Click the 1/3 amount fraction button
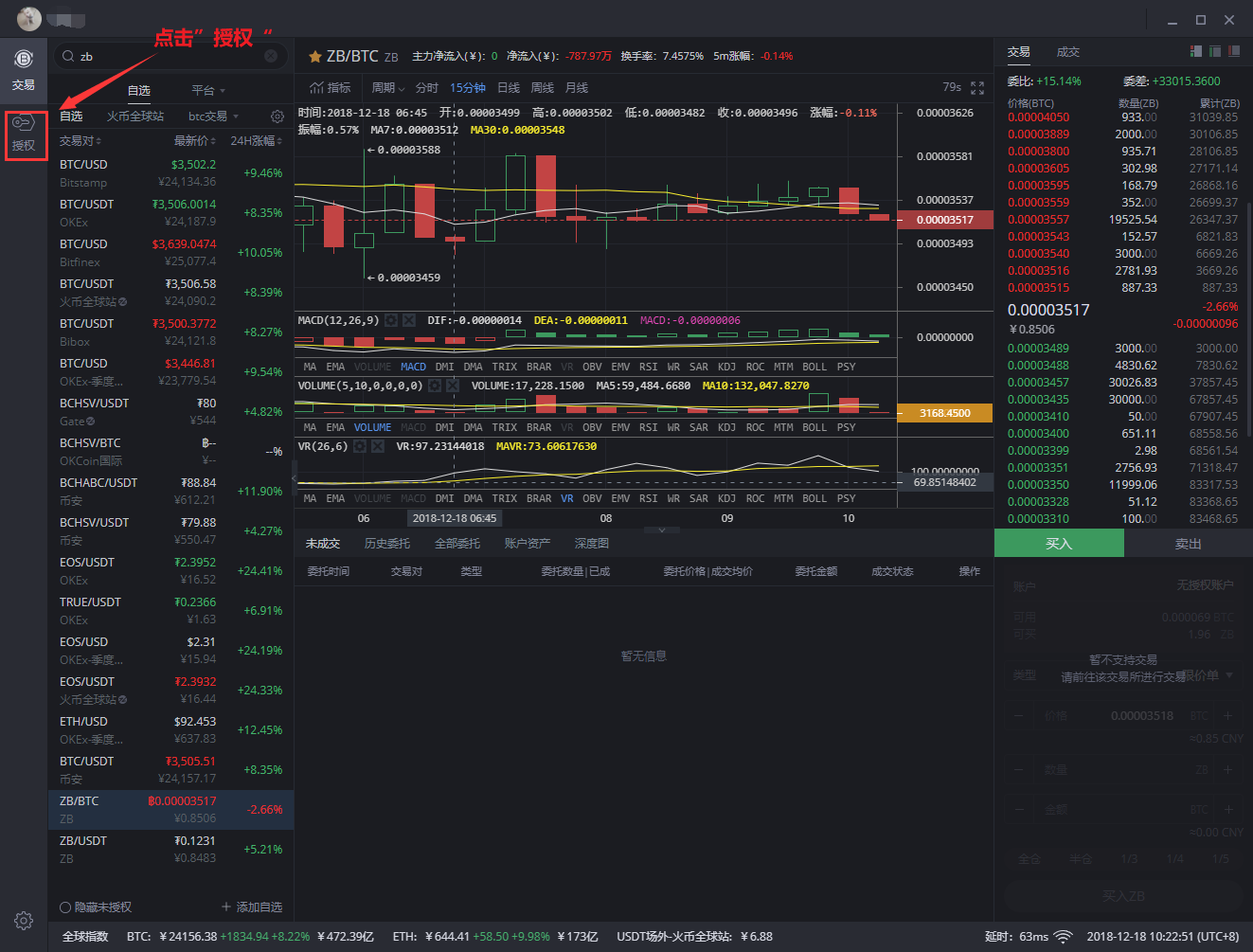This screenshot has width=1253, height=952. point(1129,859)
